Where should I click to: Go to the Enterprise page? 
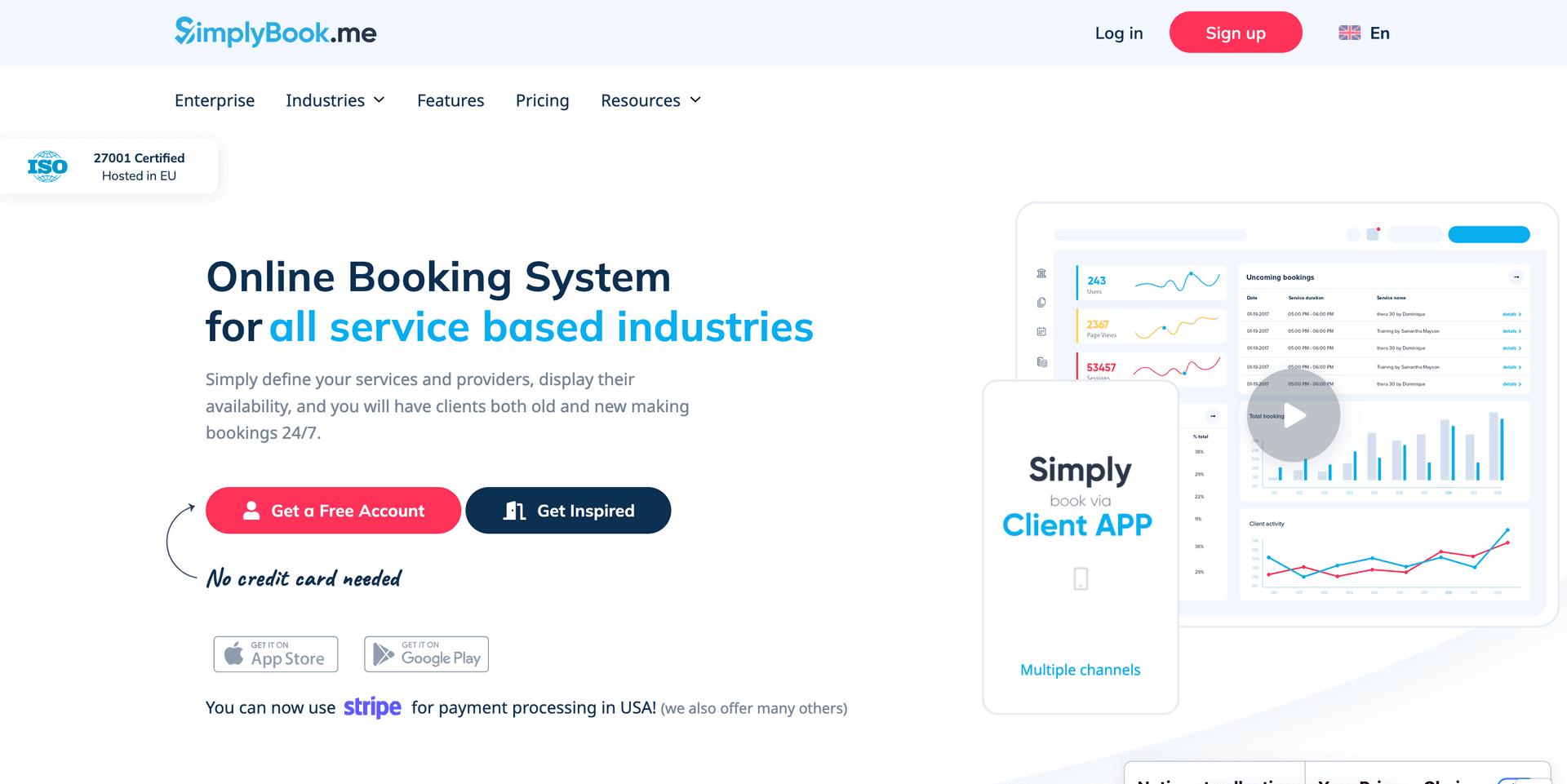(x=215, y=100)
